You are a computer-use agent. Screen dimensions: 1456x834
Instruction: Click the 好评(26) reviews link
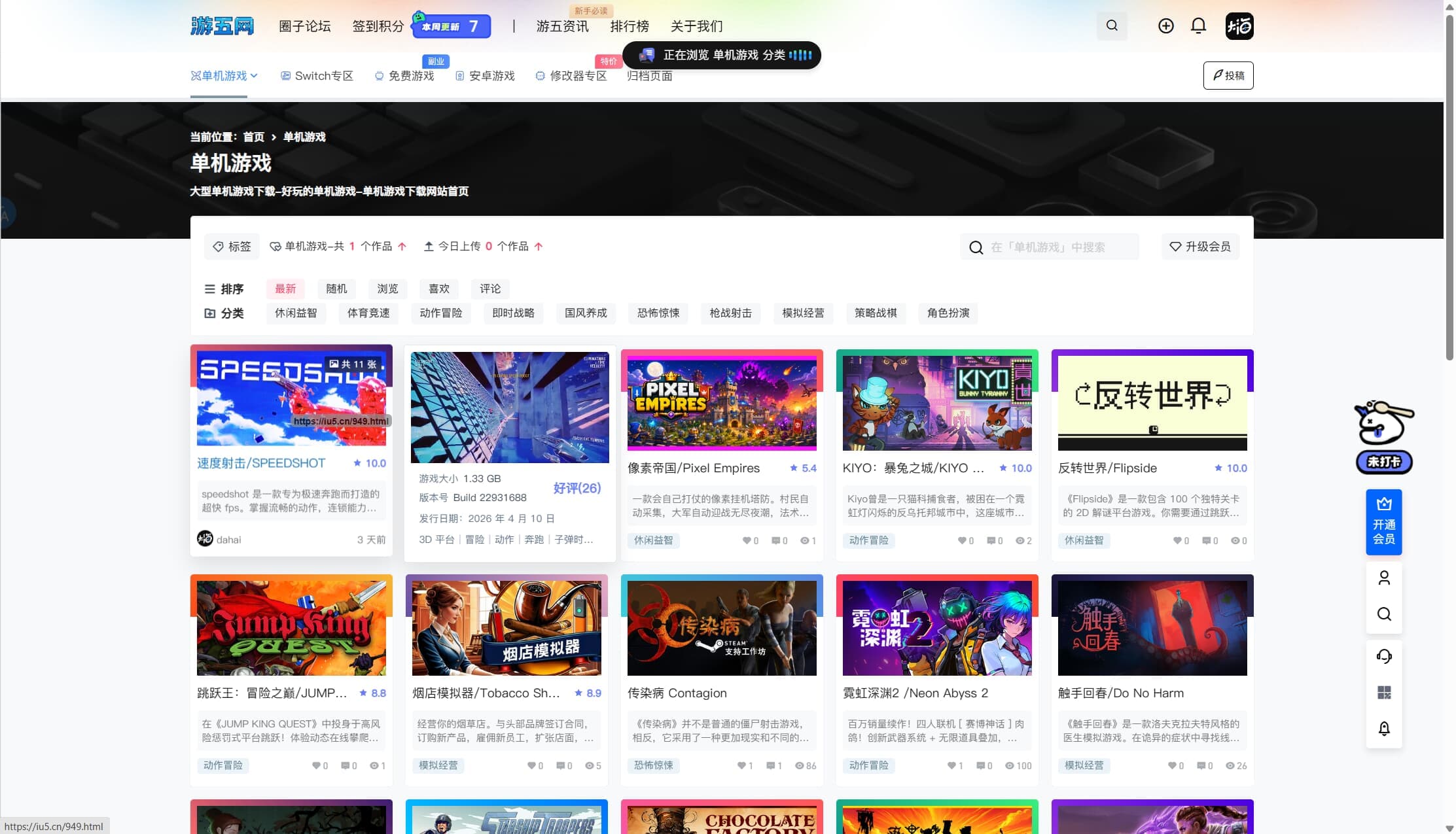pyautogui.click(x=577, y=488)
